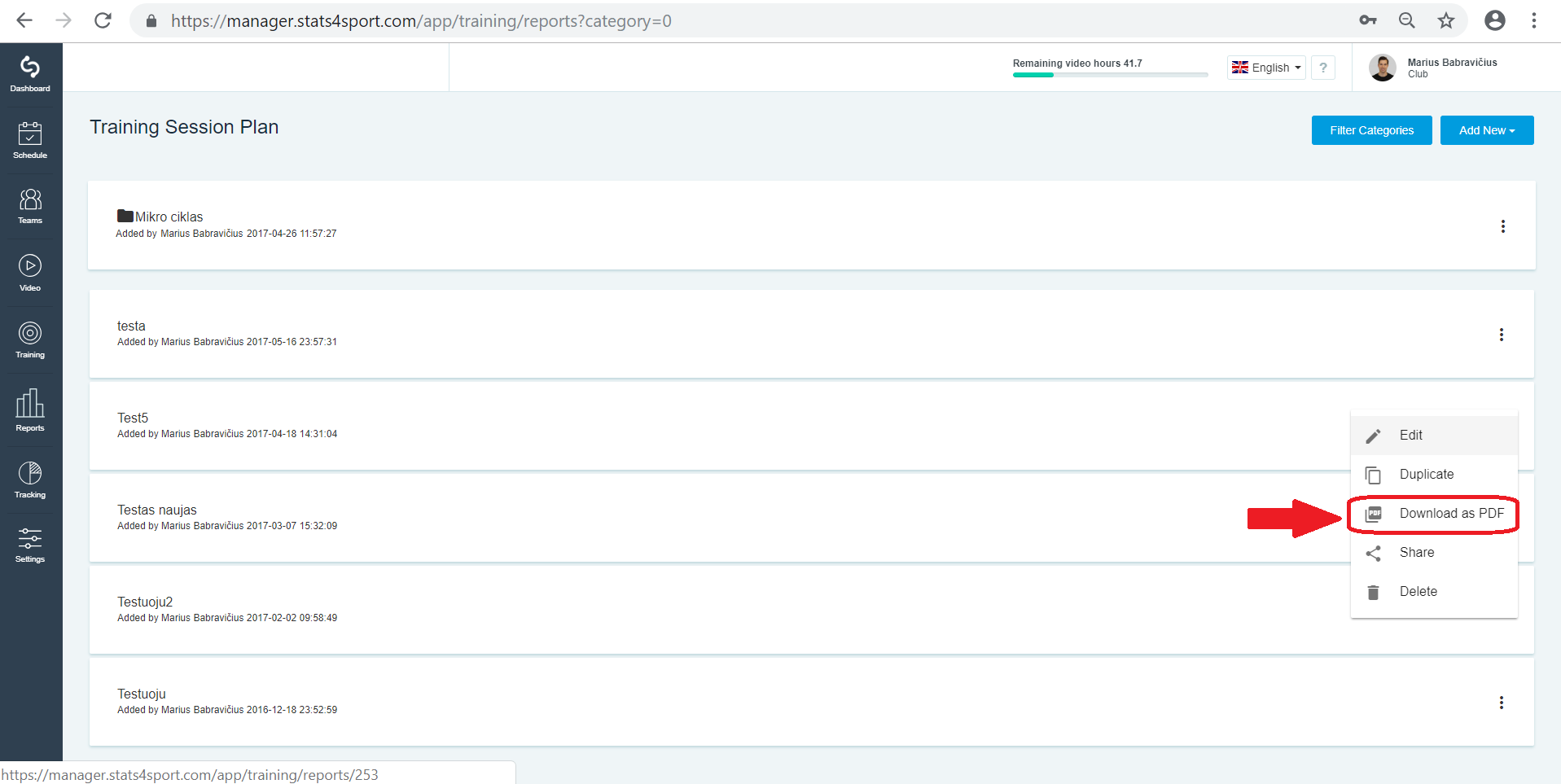Open the Dashboard from the sidebar

click(30, 74)
